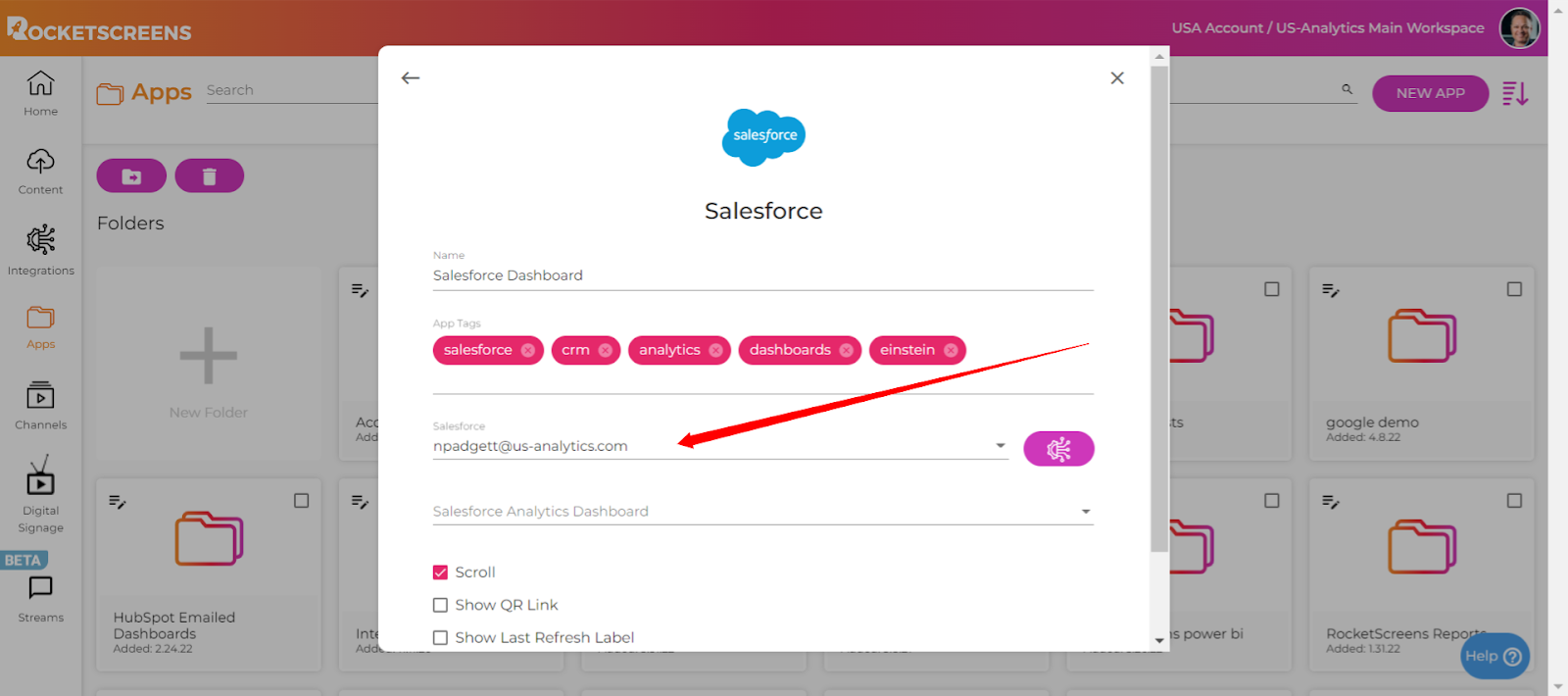Open Integrations in the sidebar
The width and height of the screenshot is (1568, 696).
(x=40, y=251)
